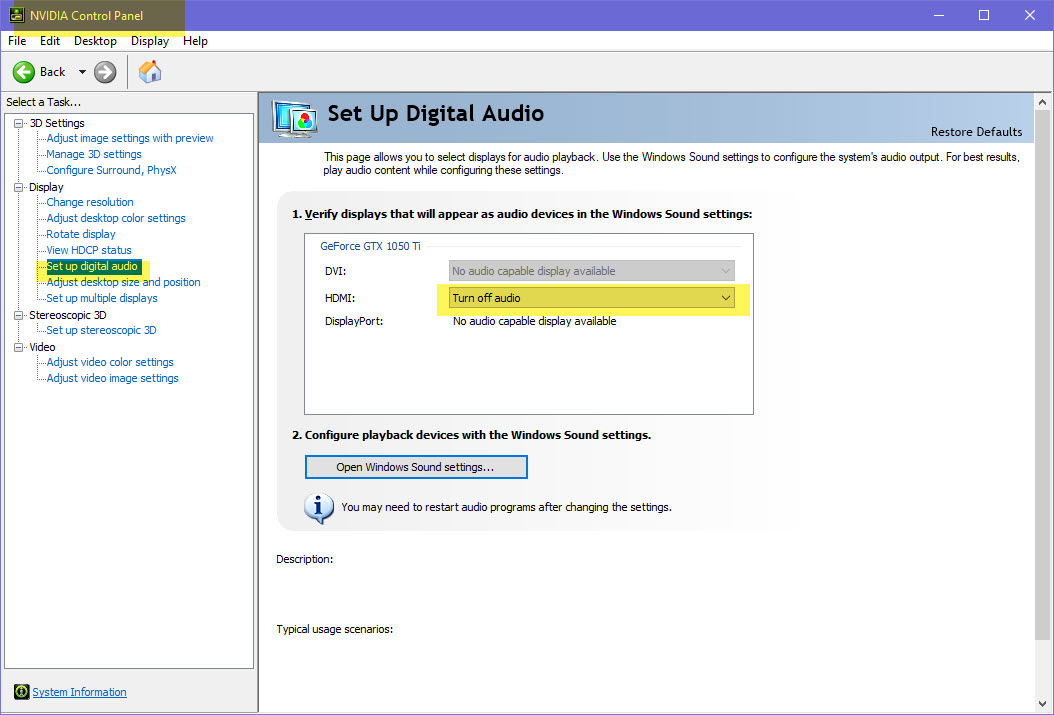
Task: Close the NVIDIA Control Panel window
Action: coord(1029,15)
